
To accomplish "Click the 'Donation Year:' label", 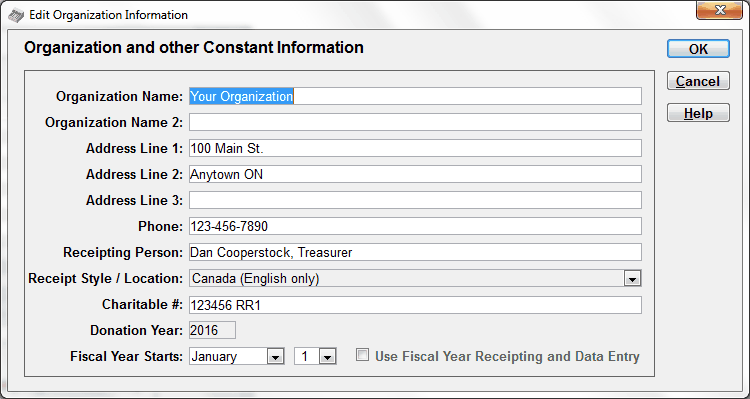I will coord(137,331).
